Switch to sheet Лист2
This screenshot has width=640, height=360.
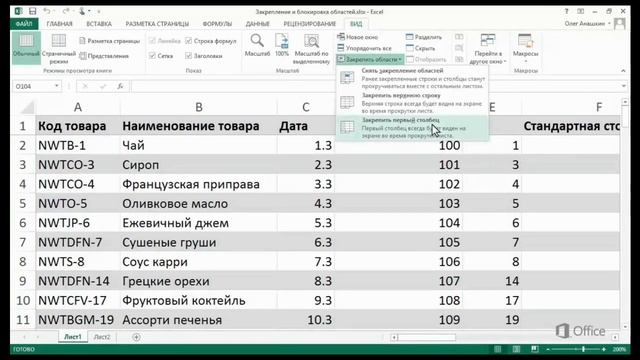click(x=102, y=337)
